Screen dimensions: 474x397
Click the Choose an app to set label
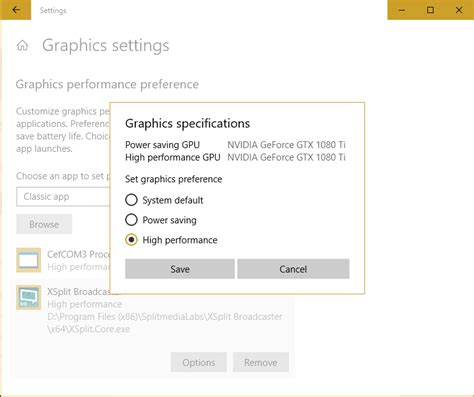click(63, 176)
